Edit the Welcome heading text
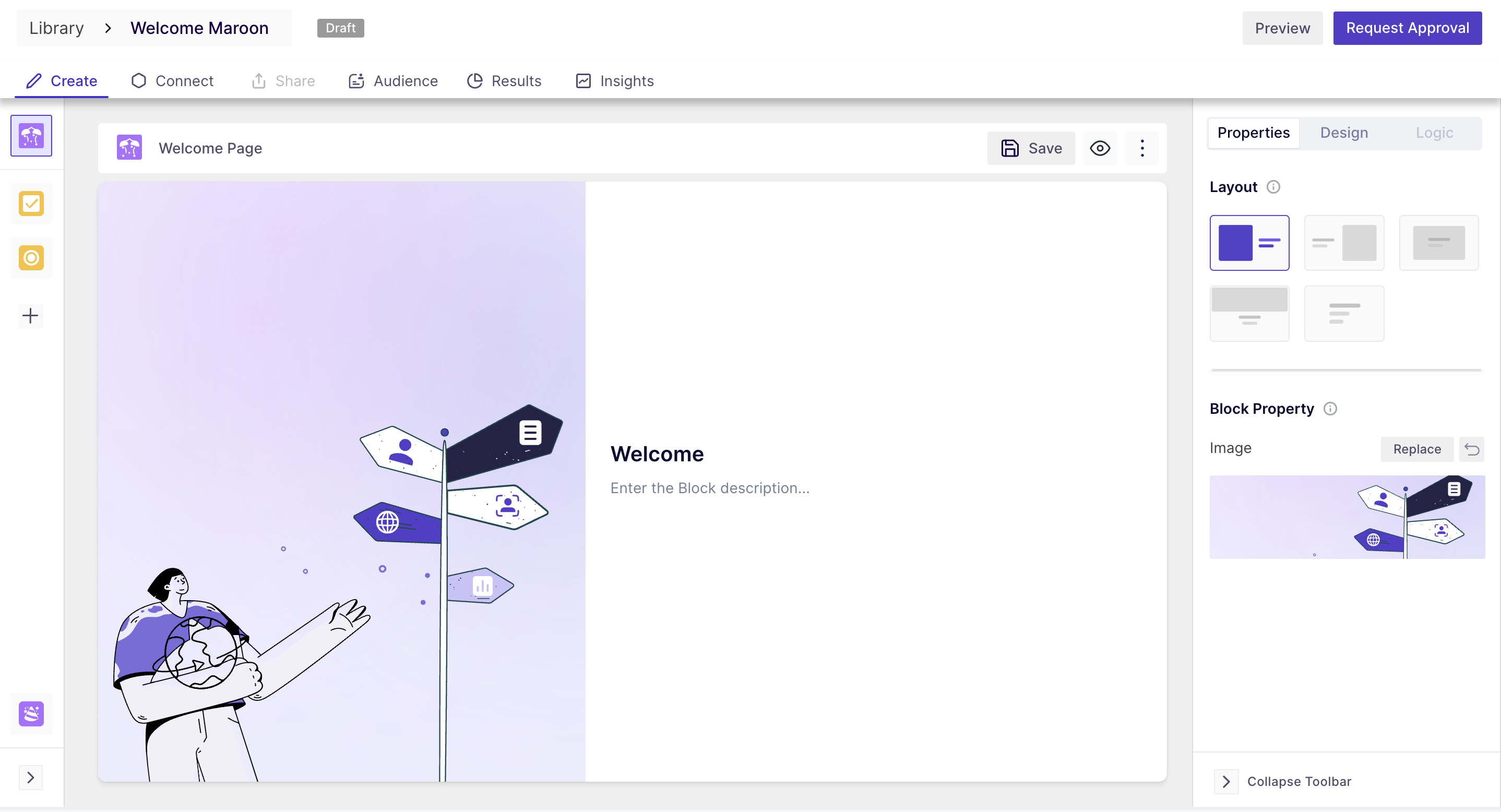 pyautogui.click(x=657, y=454)
